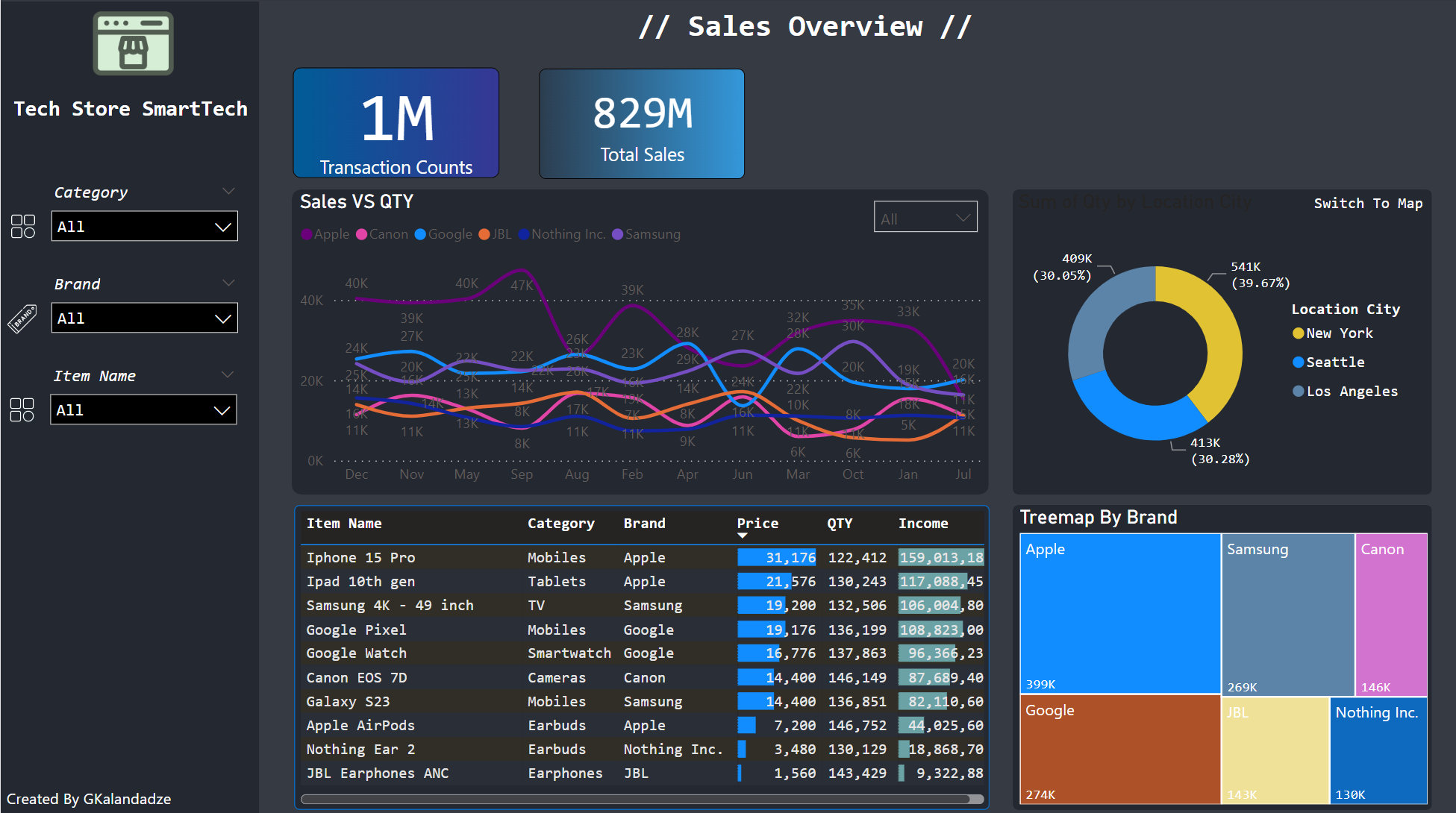Click the New York yellow legend bullet
The width and height of the screenshot is (1456, 813).
[1297, 333]
